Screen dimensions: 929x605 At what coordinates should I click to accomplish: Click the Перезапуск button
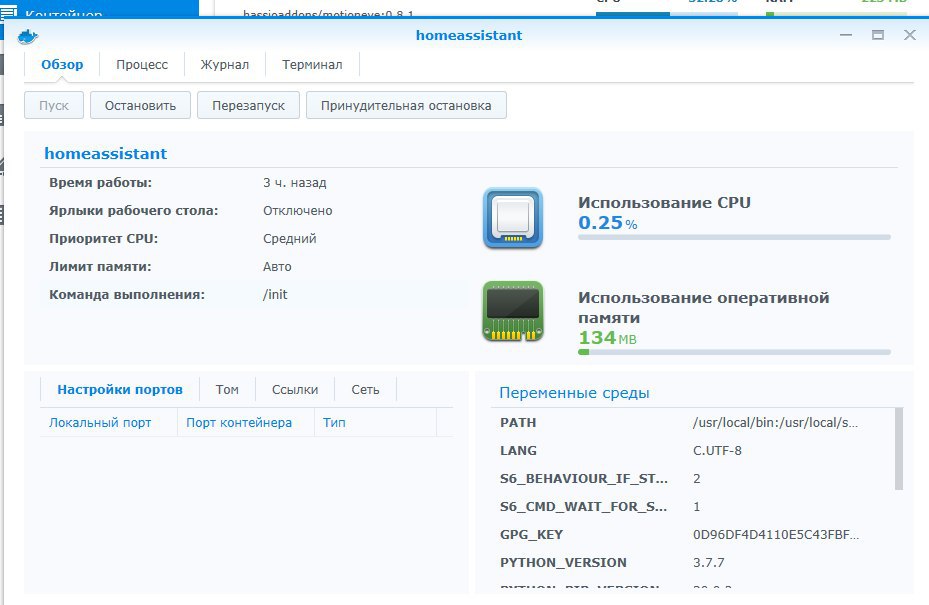248,105
